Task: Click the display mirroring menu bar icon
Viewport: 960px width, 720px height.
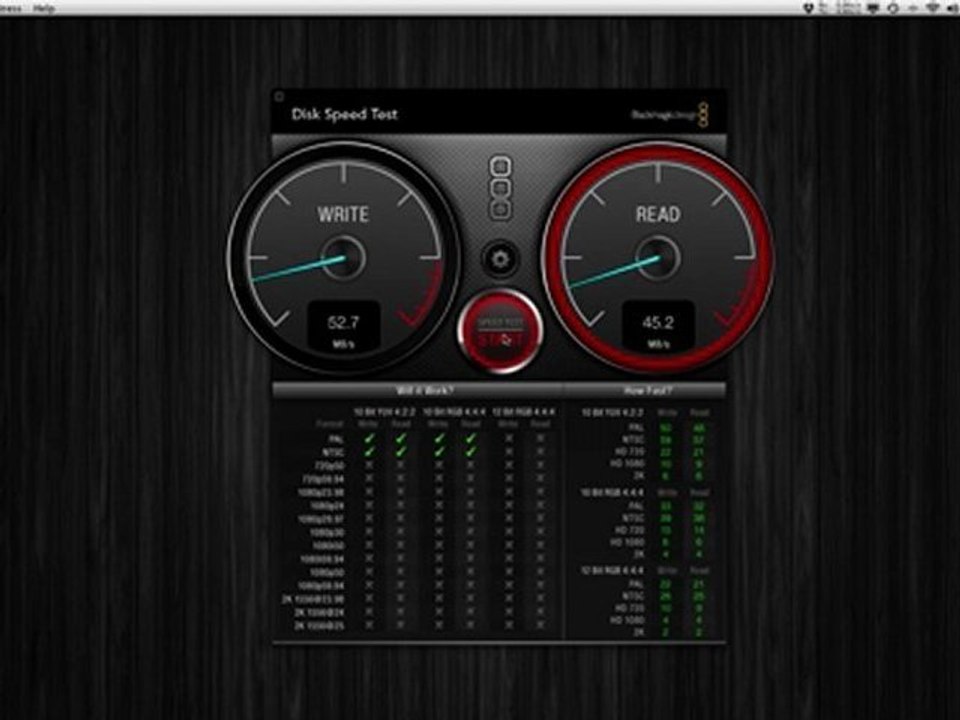Action: (x=872, y=8)
